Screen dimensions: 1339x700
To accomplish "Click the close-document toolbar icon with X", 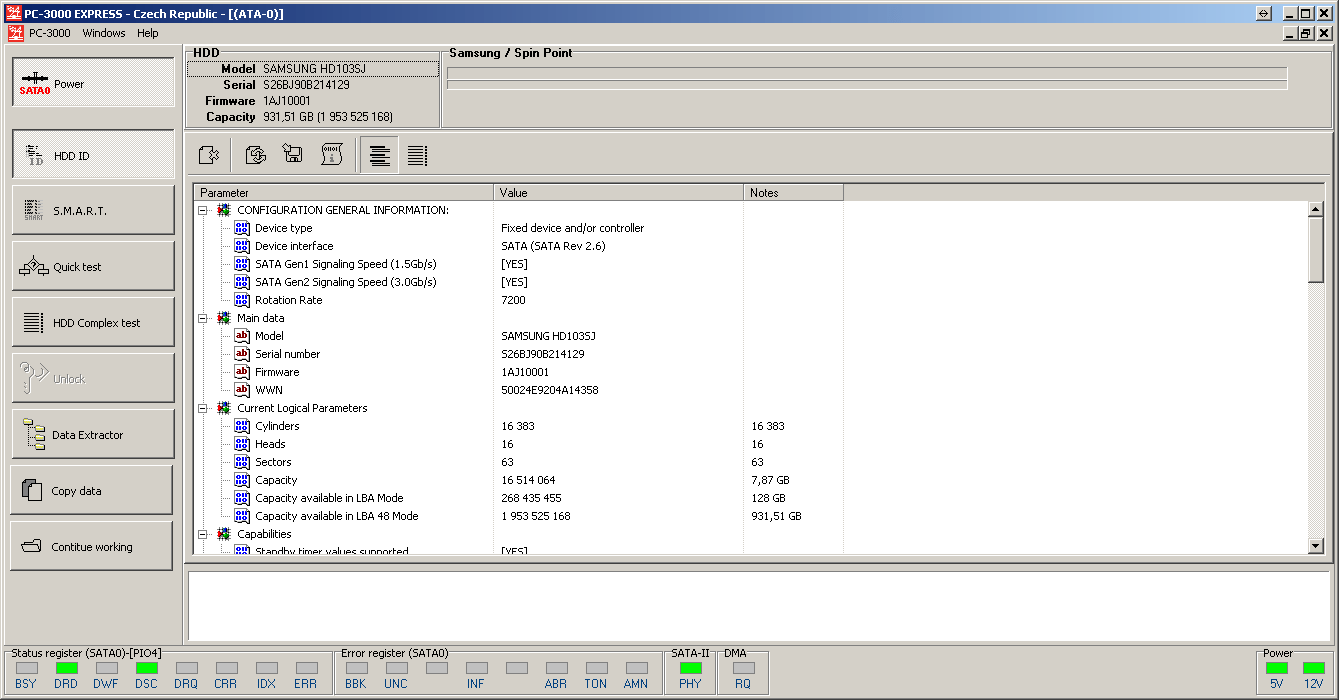I will (208, 155).
